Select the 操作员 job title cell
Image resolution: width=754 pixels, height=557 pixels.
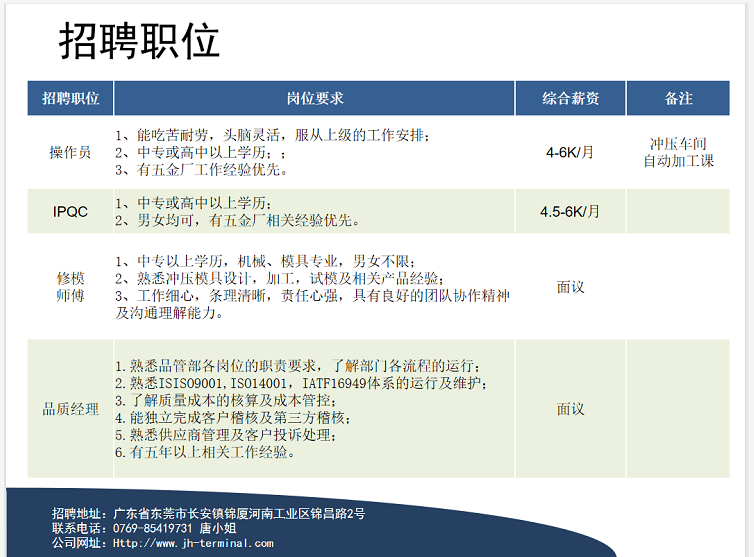pyautogui.click(x=70, y=153)
